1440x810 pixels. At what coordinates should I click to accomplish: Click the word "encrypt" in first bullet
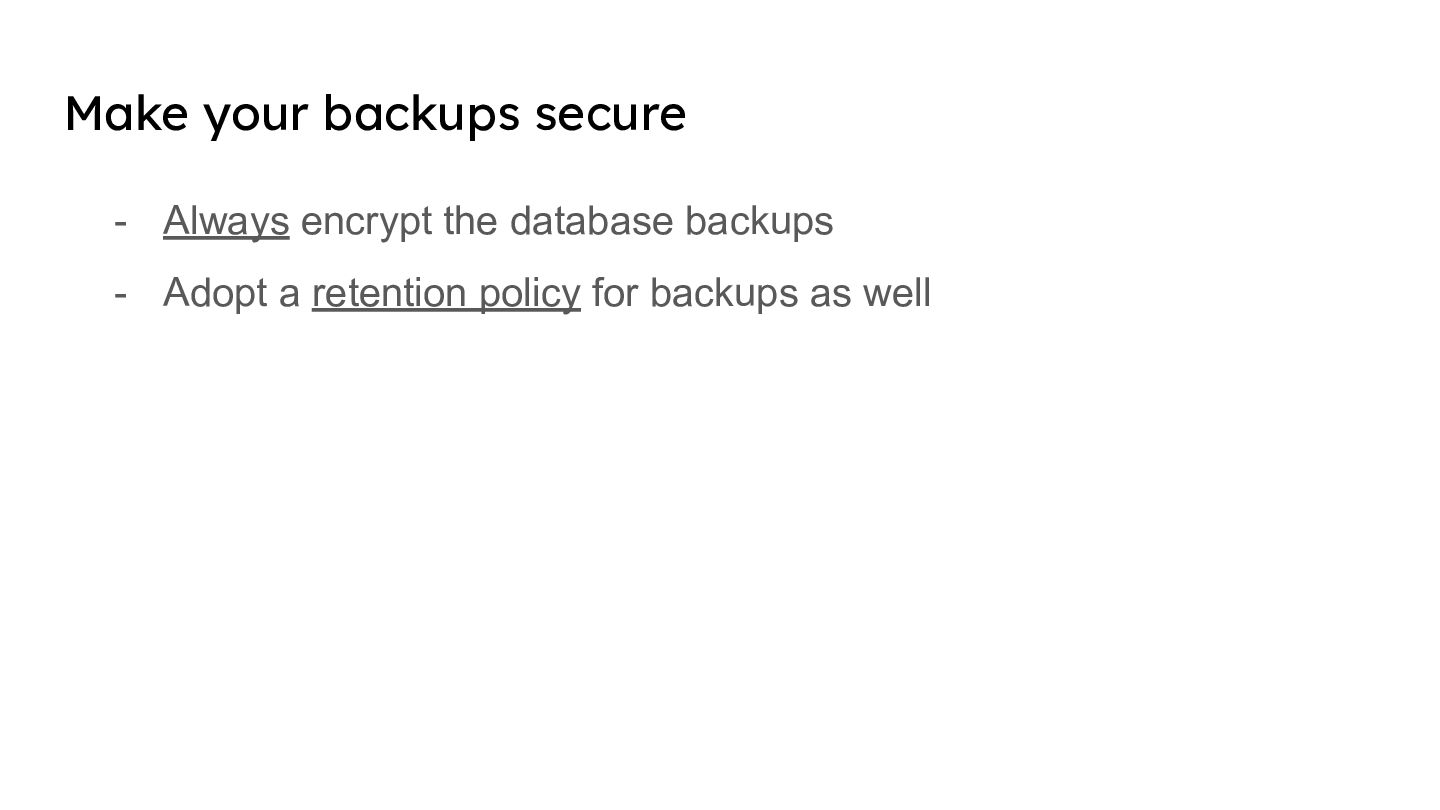[366, 221]
